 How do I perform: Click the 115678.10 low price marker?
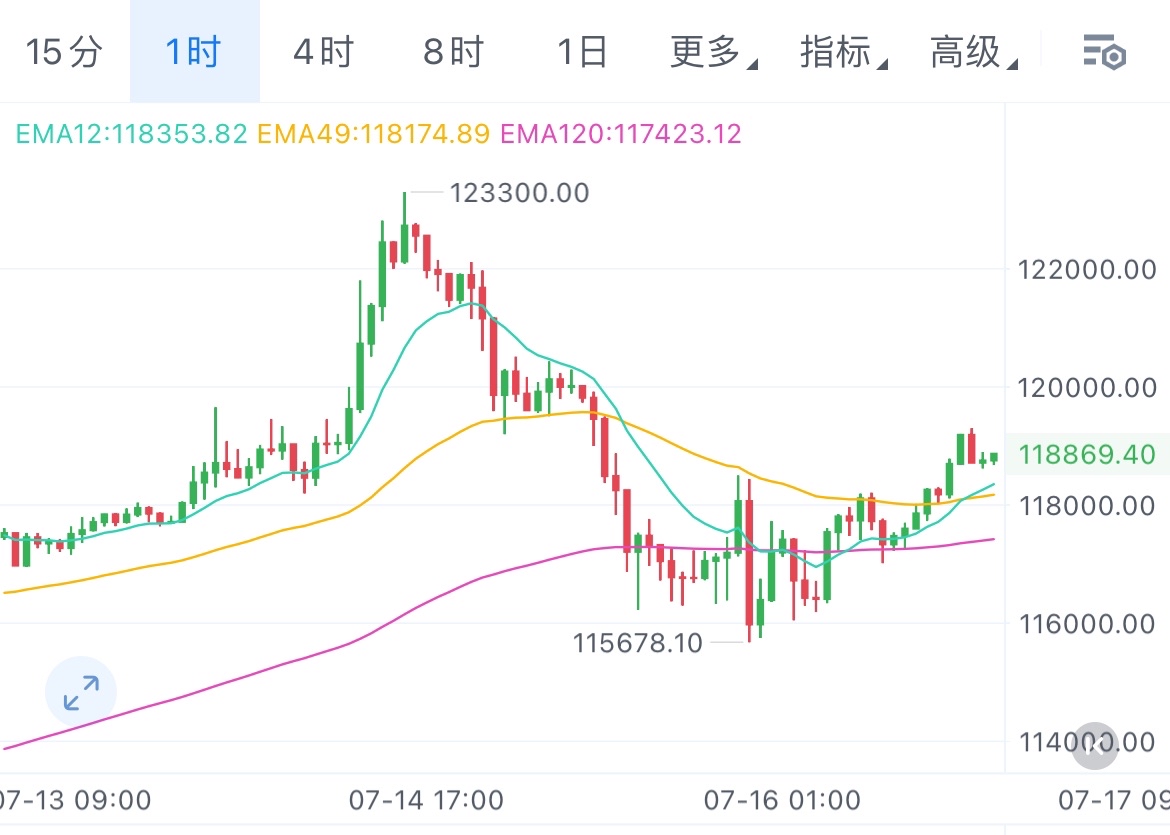(637, 643)
